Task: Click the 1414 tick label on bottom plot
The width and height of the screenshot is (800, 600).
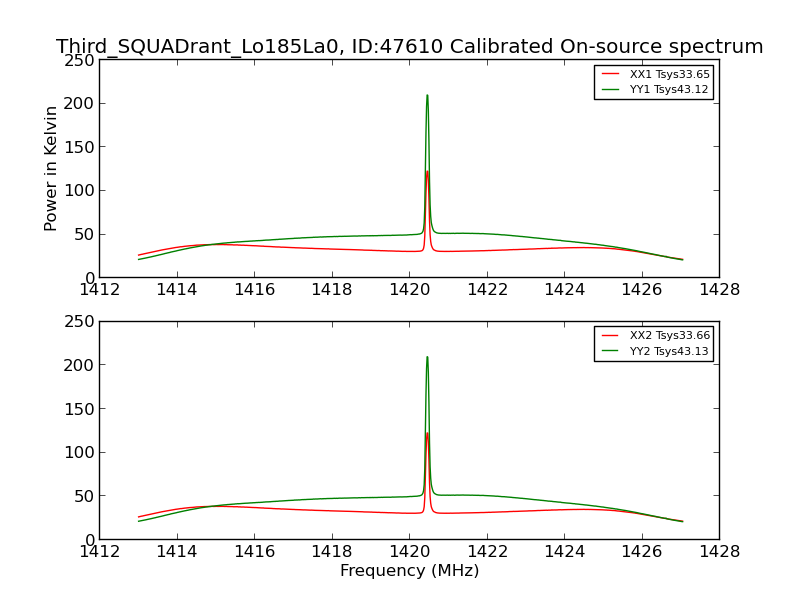Action: click(x=177, y=552)
